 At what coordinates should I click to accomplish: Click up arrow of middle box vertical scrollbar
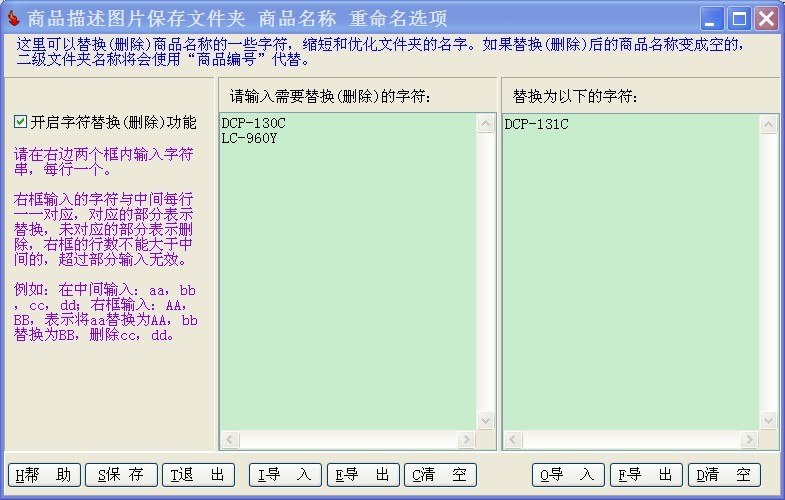click(485, 124)
